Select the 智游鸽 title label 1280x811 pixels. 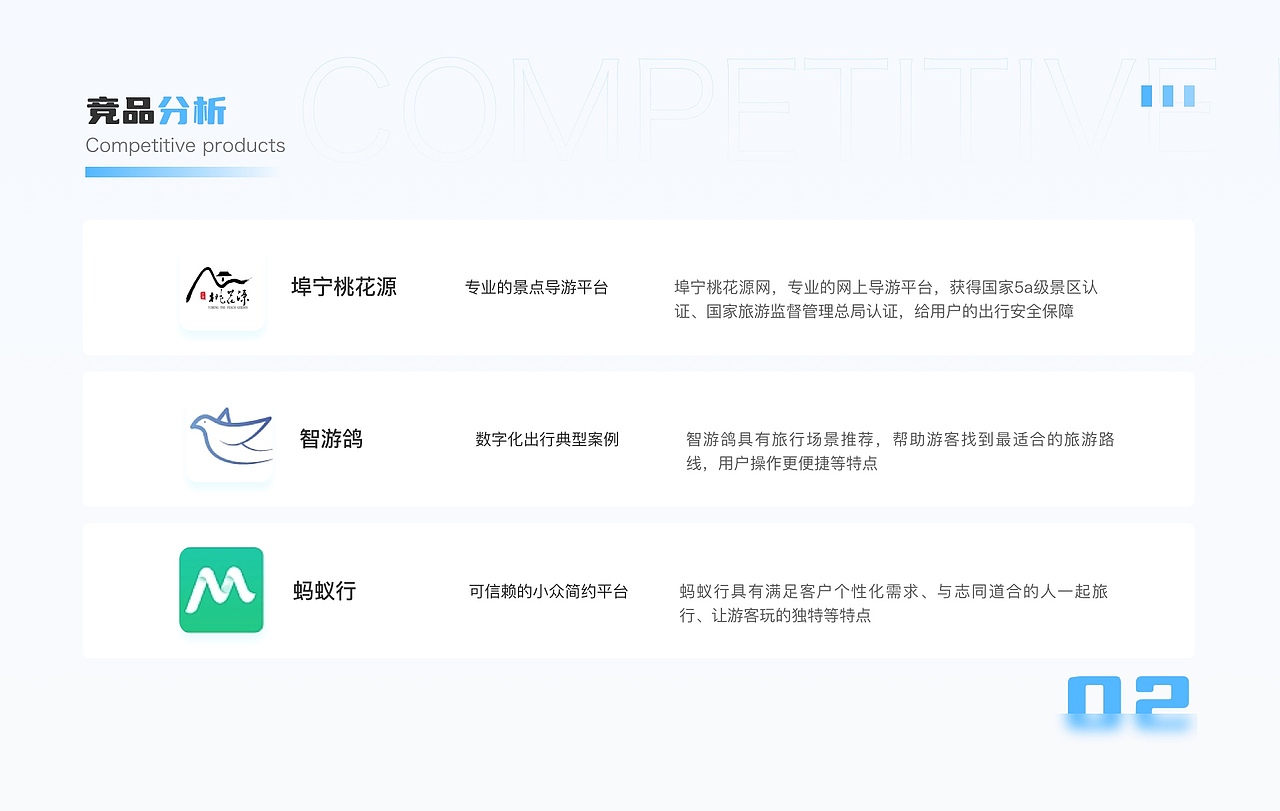tap(331, 439)
